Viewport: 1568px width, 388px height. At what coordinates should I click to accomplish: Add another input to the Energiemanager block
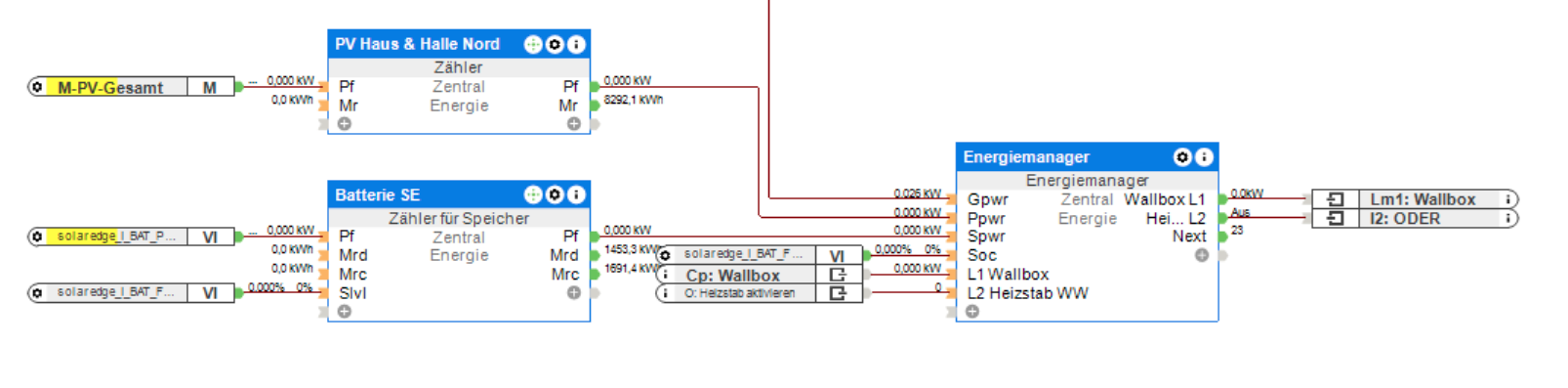(x=972, y=312)
